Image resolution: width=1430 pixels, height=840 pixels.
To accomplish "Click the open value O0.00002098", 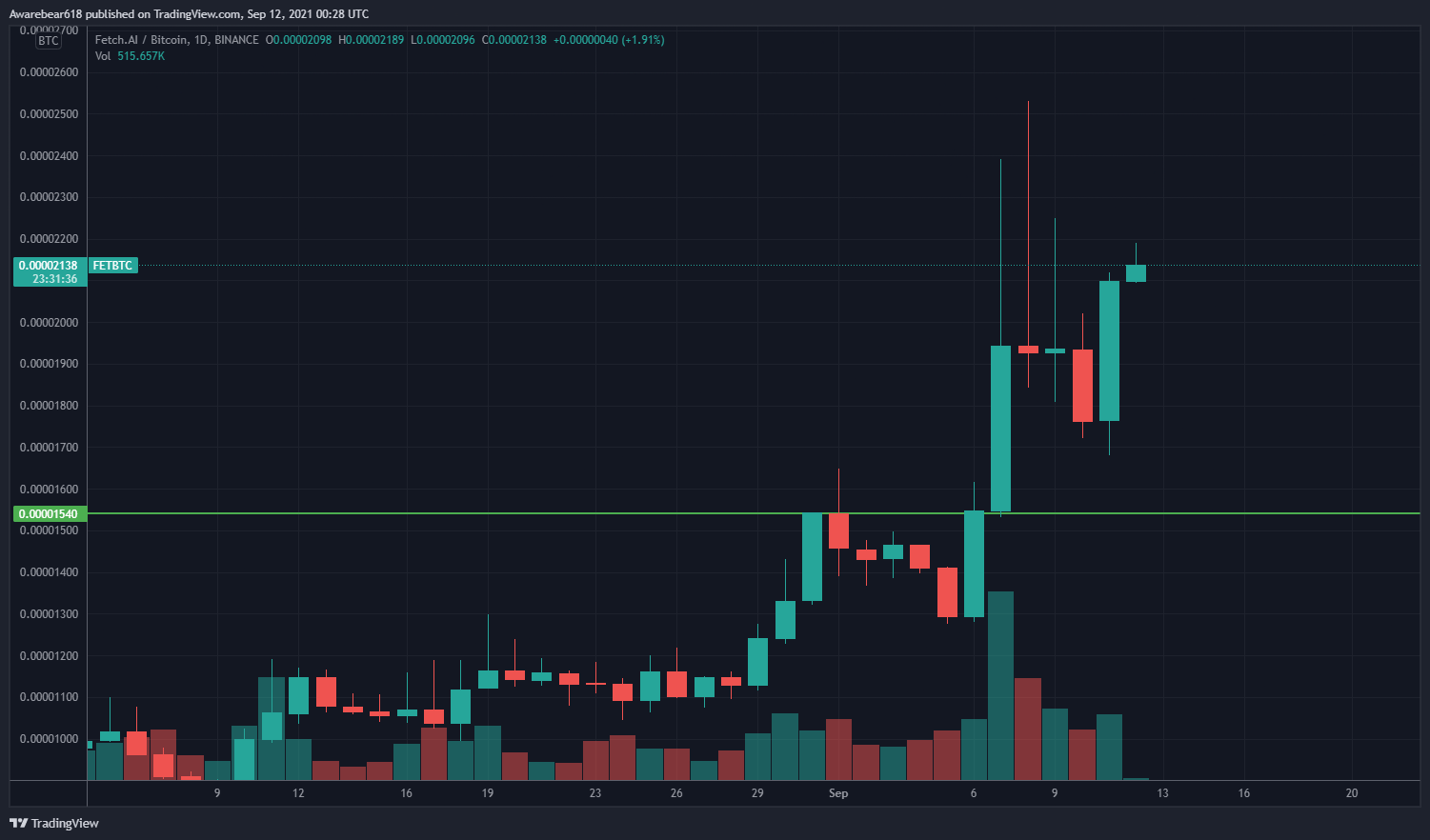I will point(298,40).
